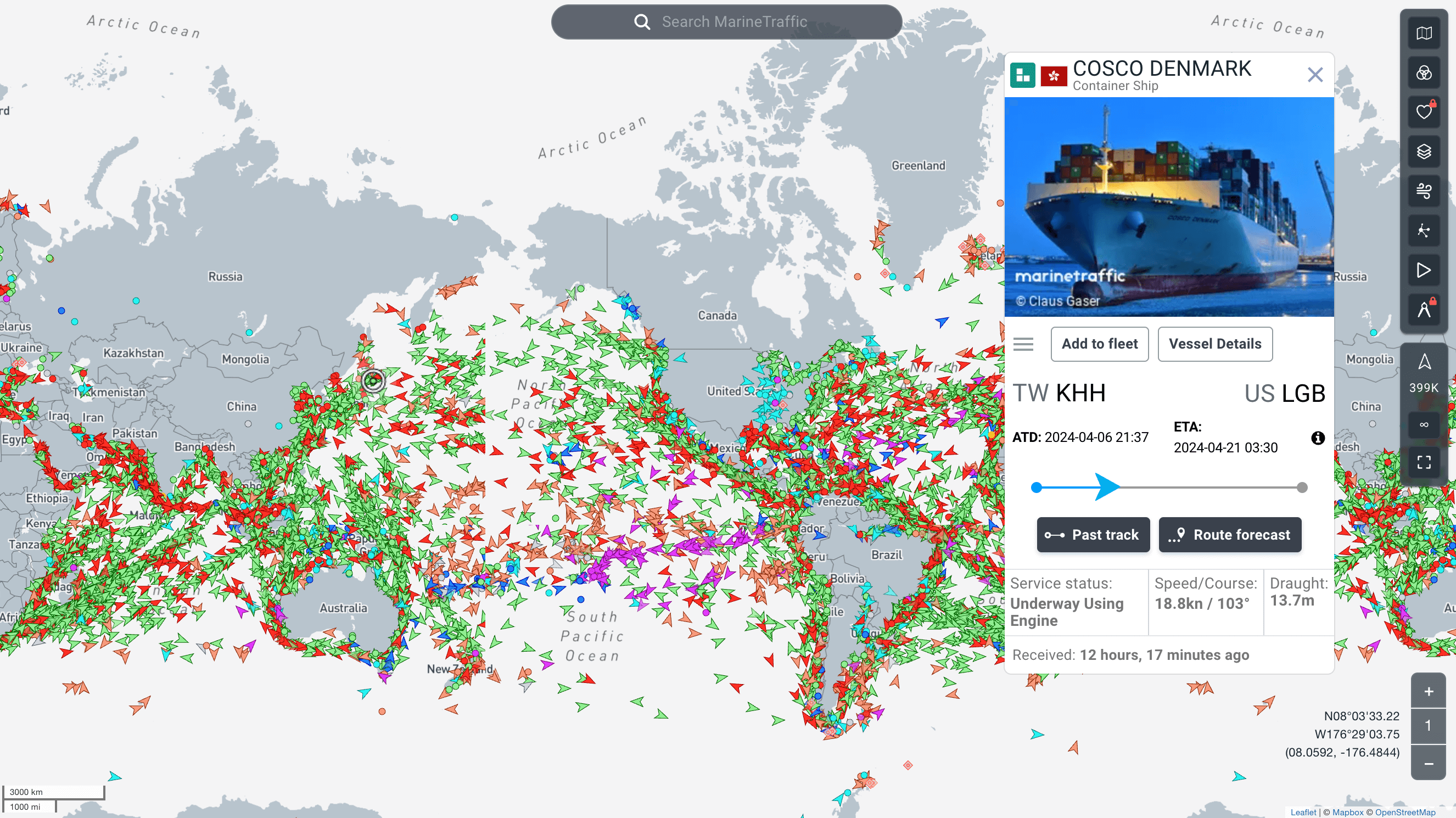Zoom in with the plus button
This screenshot has height=818, width=1456.
pos(1429,691)
